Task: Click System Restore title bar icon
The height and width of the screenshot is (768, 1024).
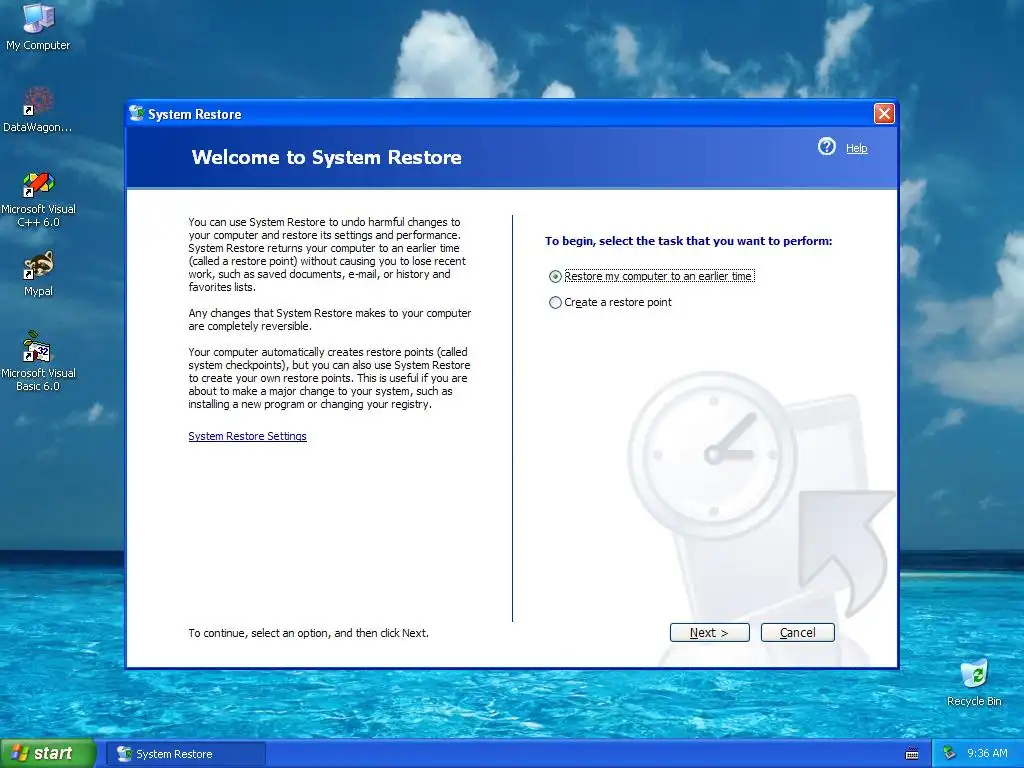Action: [x=136, y=114]
